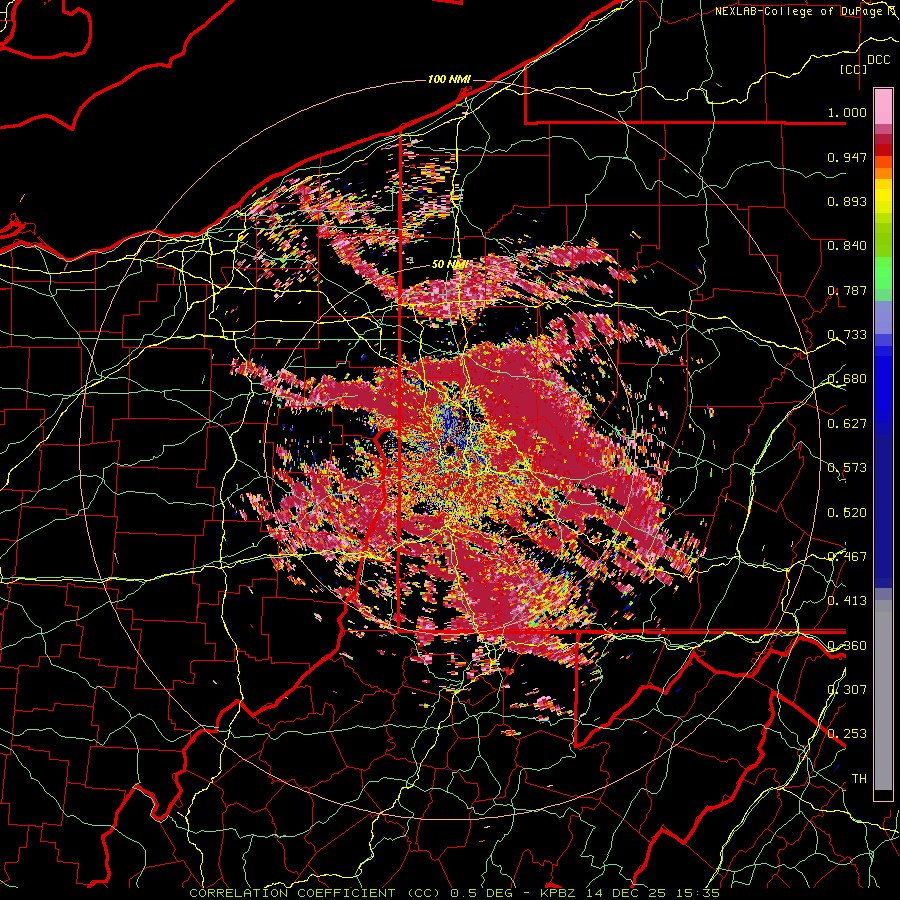The width and height of the screenshot is (900, 900).
Task: Click the DCC label above the color bar
Action: [x=878, y=60]
